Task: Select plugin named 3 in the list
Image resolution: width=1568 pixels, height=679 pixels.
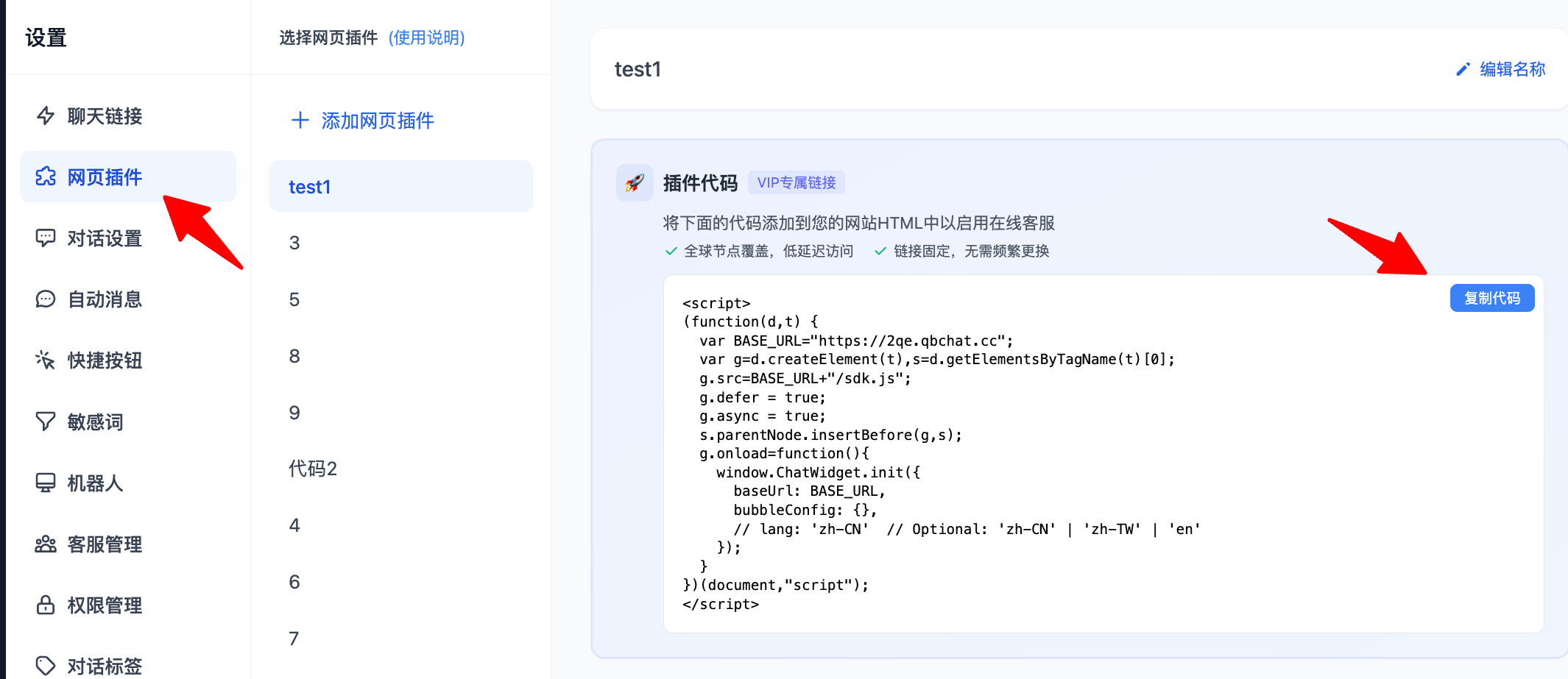Action: click(x=401, y=243)
